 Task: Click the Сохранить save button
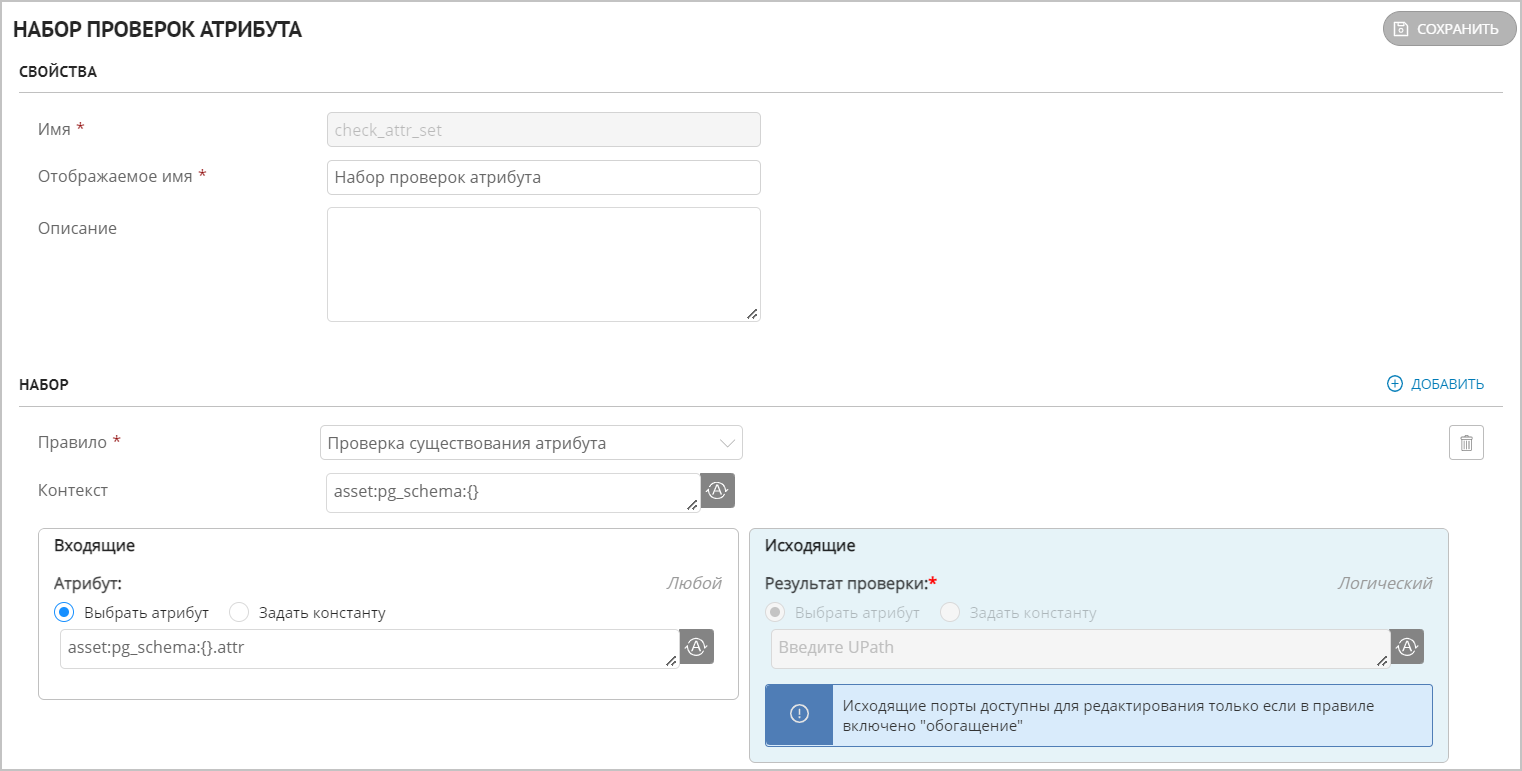point(1449,29)
